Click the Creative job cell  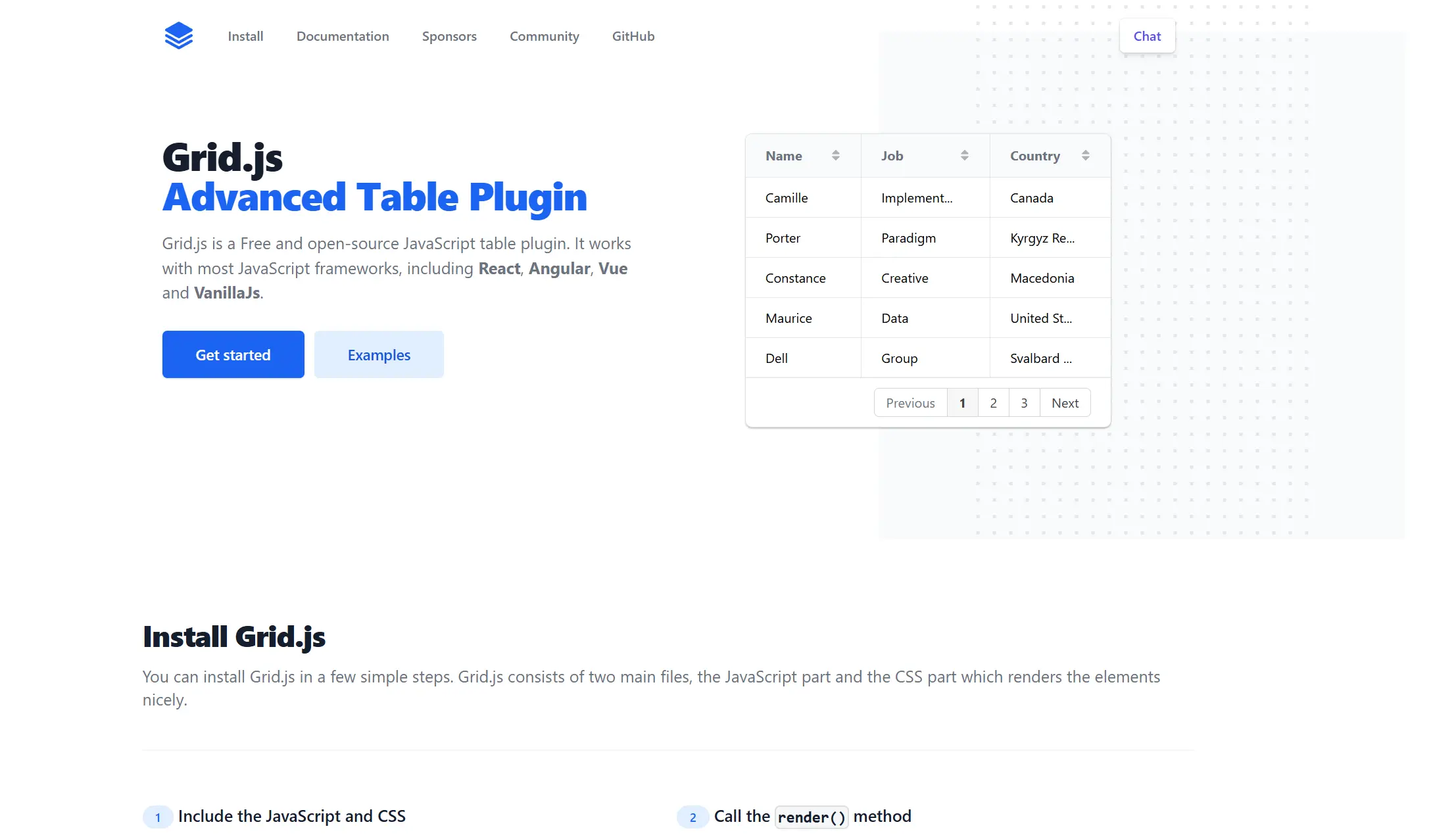pyautogui.click(x=925, y=277)
